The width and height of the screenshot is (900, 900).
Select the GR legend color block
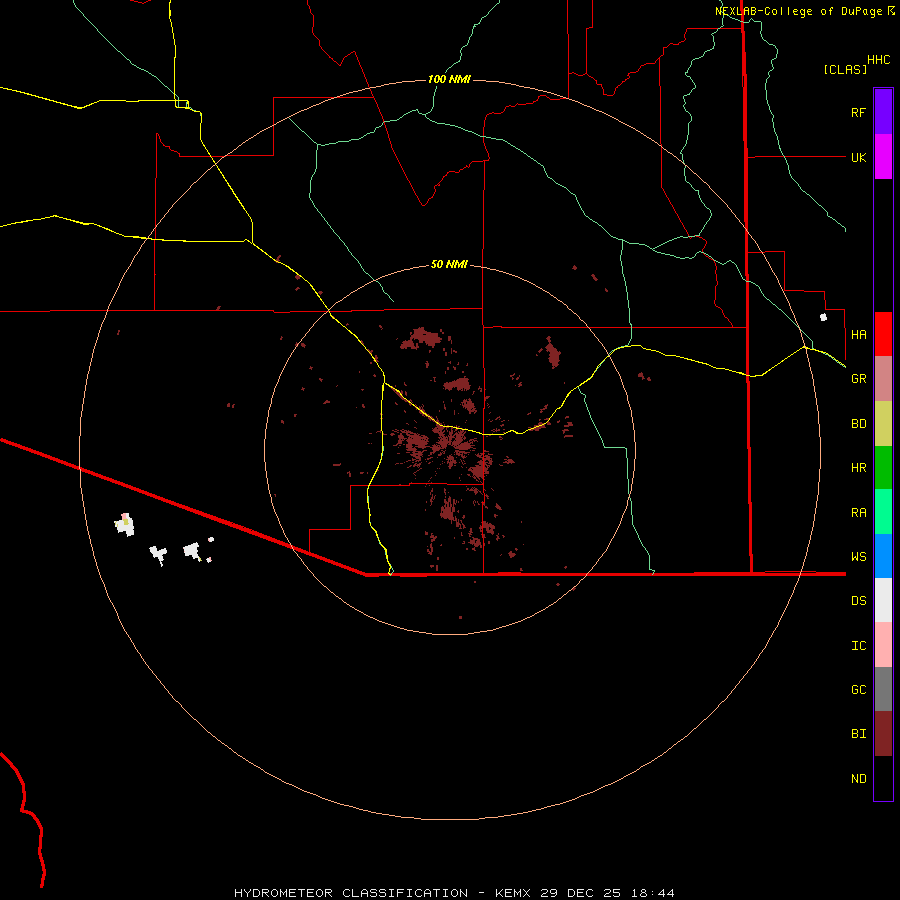[883, 379]
